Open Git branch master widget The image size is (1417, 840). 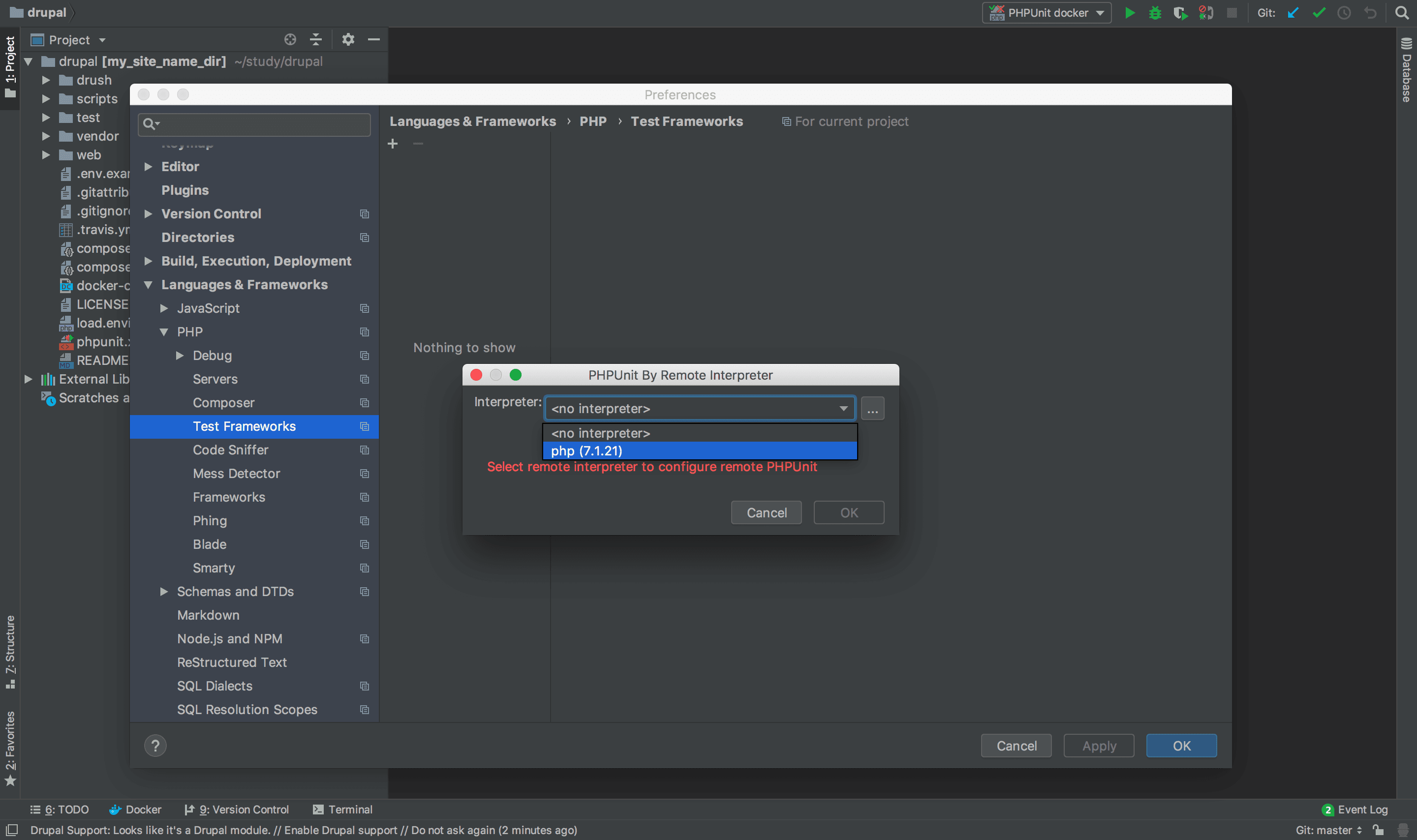point(1329,830)
